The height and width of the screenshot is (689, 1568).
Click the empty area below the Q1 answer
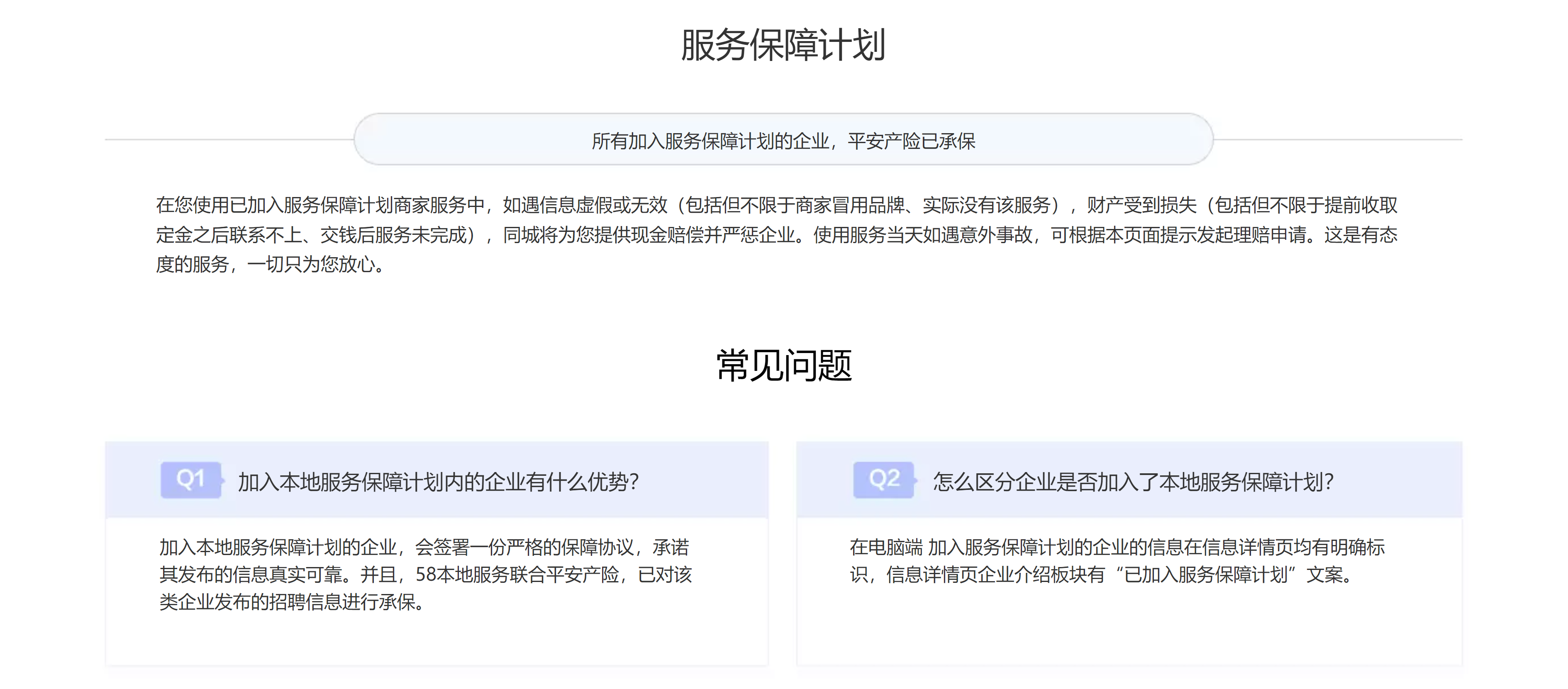tap(437, 639)
